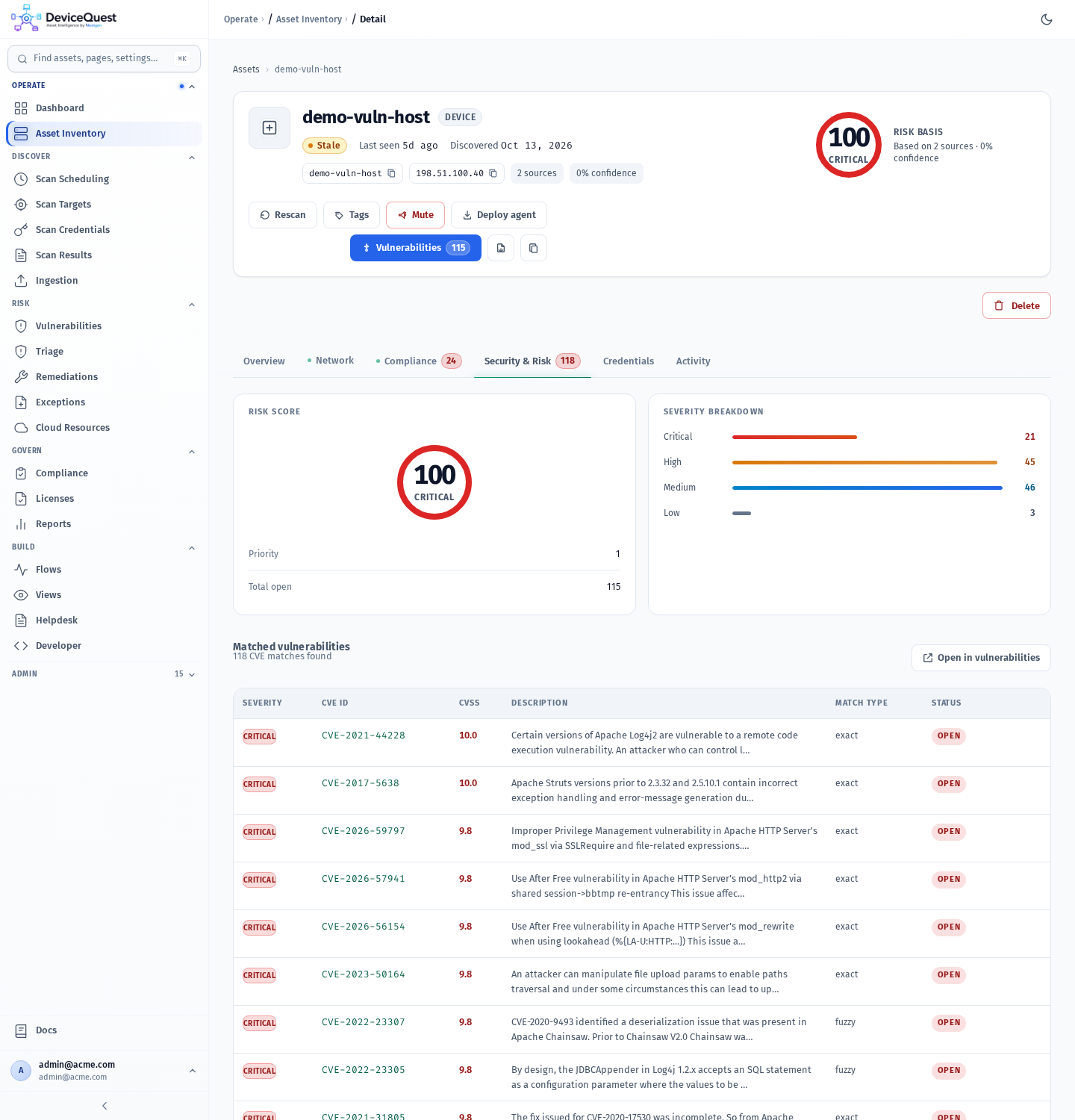Click the Medium severity bar

click(867, 488)
